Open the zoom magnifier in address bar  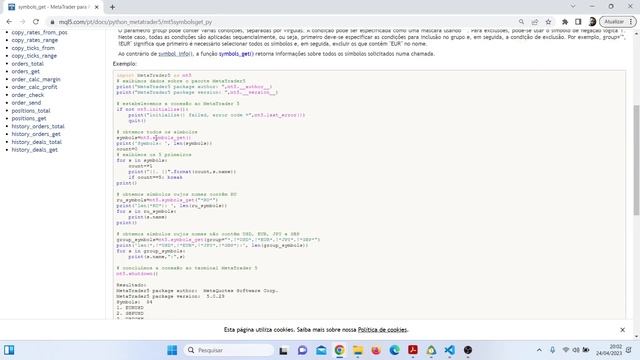(521, 22)
